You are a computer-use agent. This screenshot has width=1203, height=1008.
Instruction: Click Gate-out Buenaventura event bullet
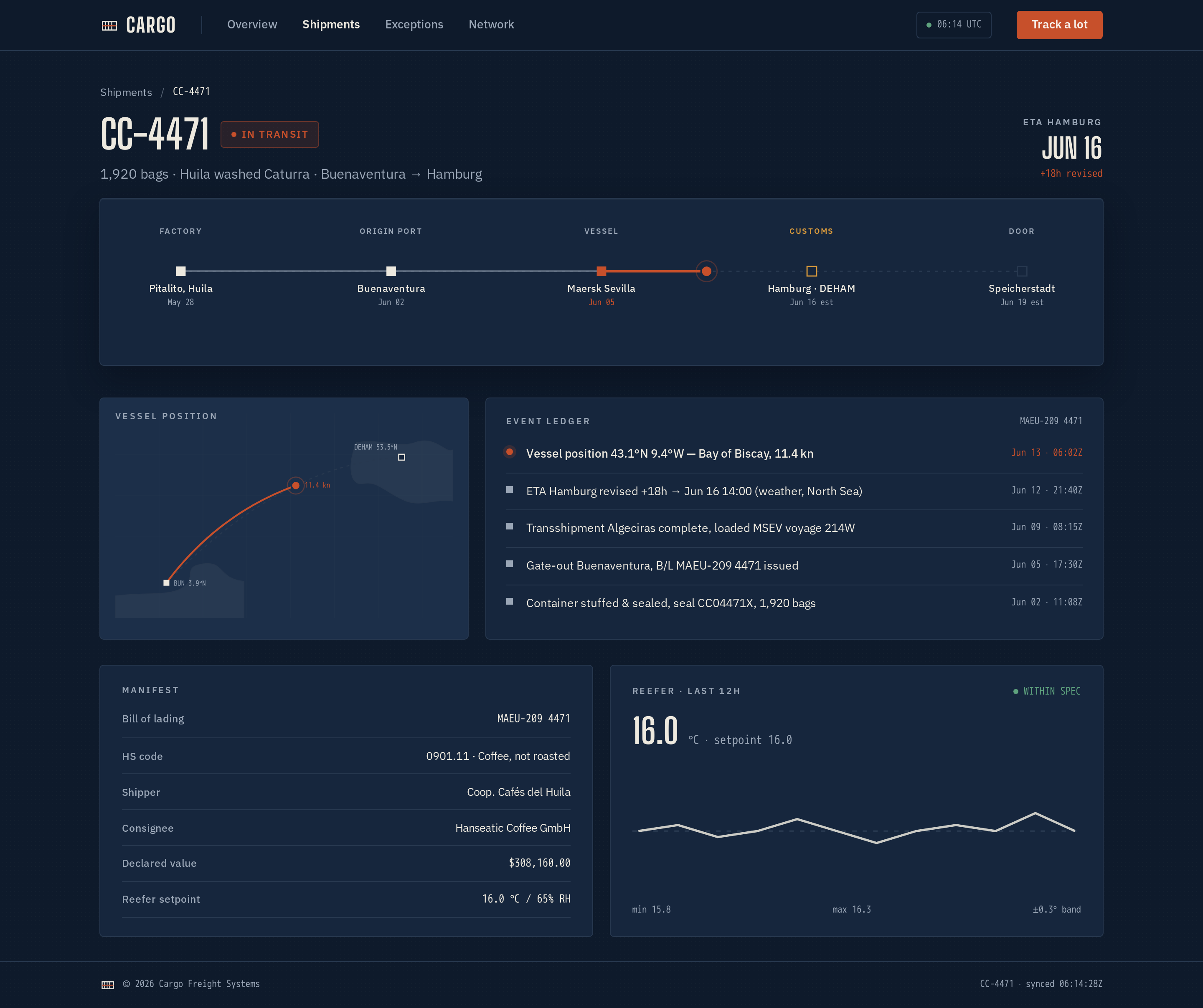(x=509, y=564)
